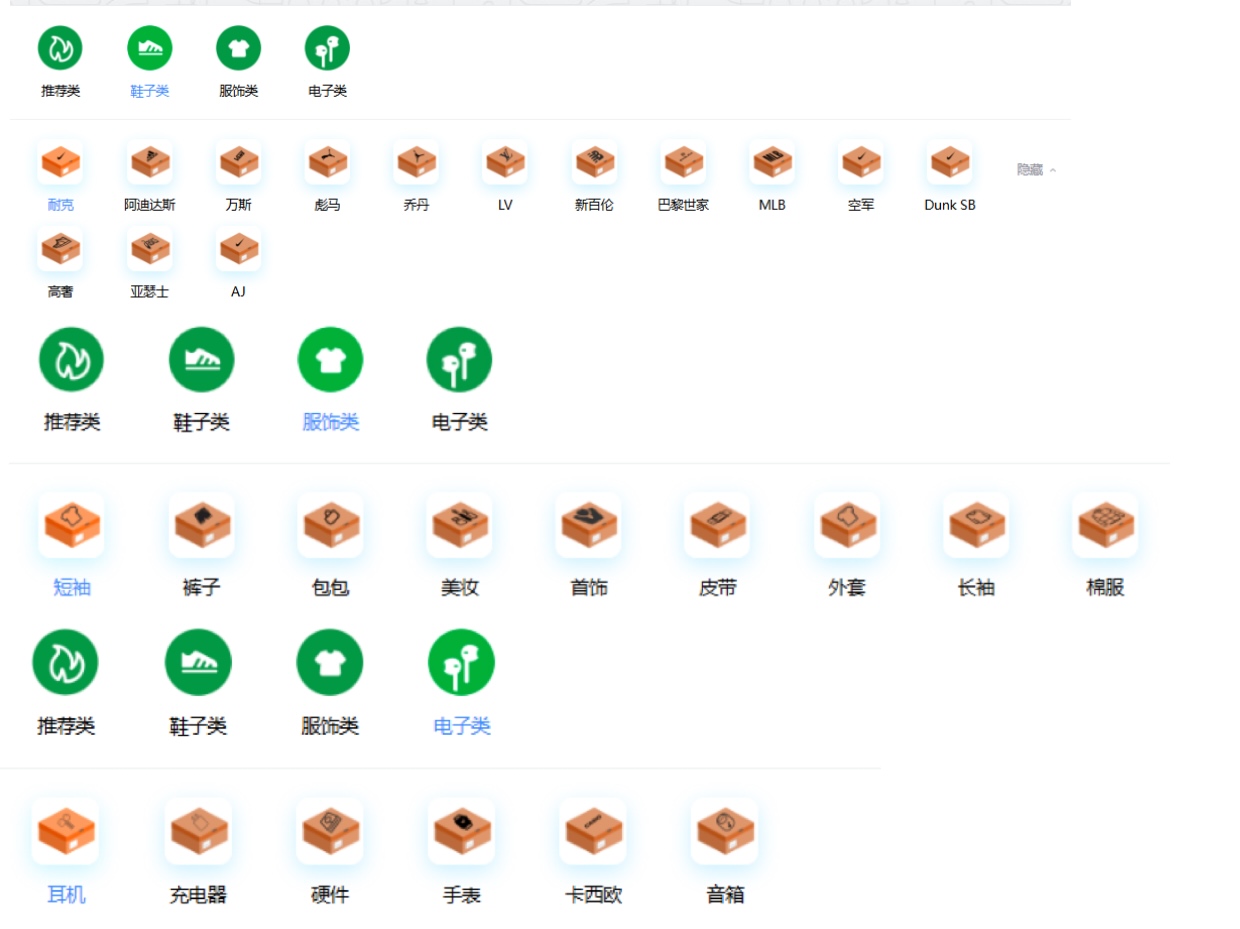The image size is (1240, 929).
Task: Select highlighted 服饰类 tab above 包包 row
Action: pyautogui.click(x=330, y=360)
